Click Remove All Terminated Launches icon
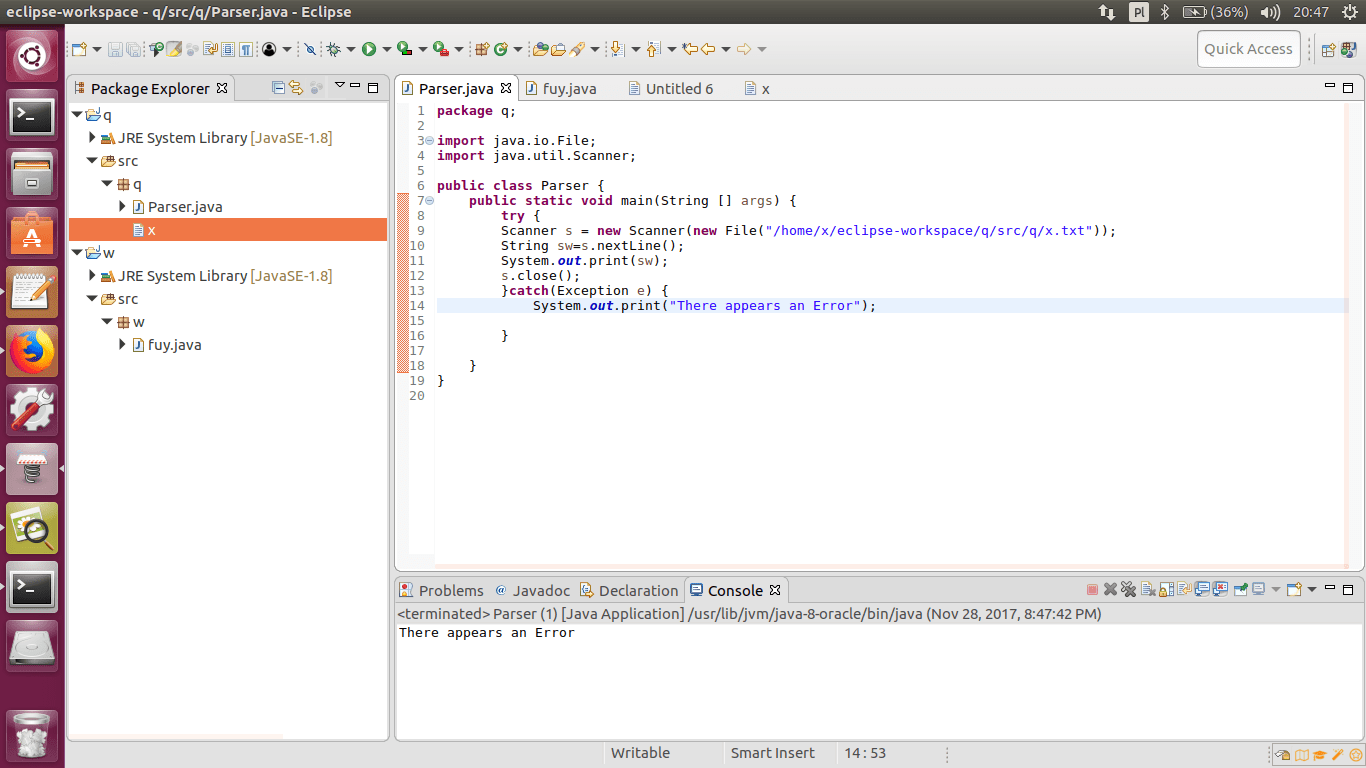This screenshot has width=1366, height=768. pyautogui.click(x=1129, y=590)
